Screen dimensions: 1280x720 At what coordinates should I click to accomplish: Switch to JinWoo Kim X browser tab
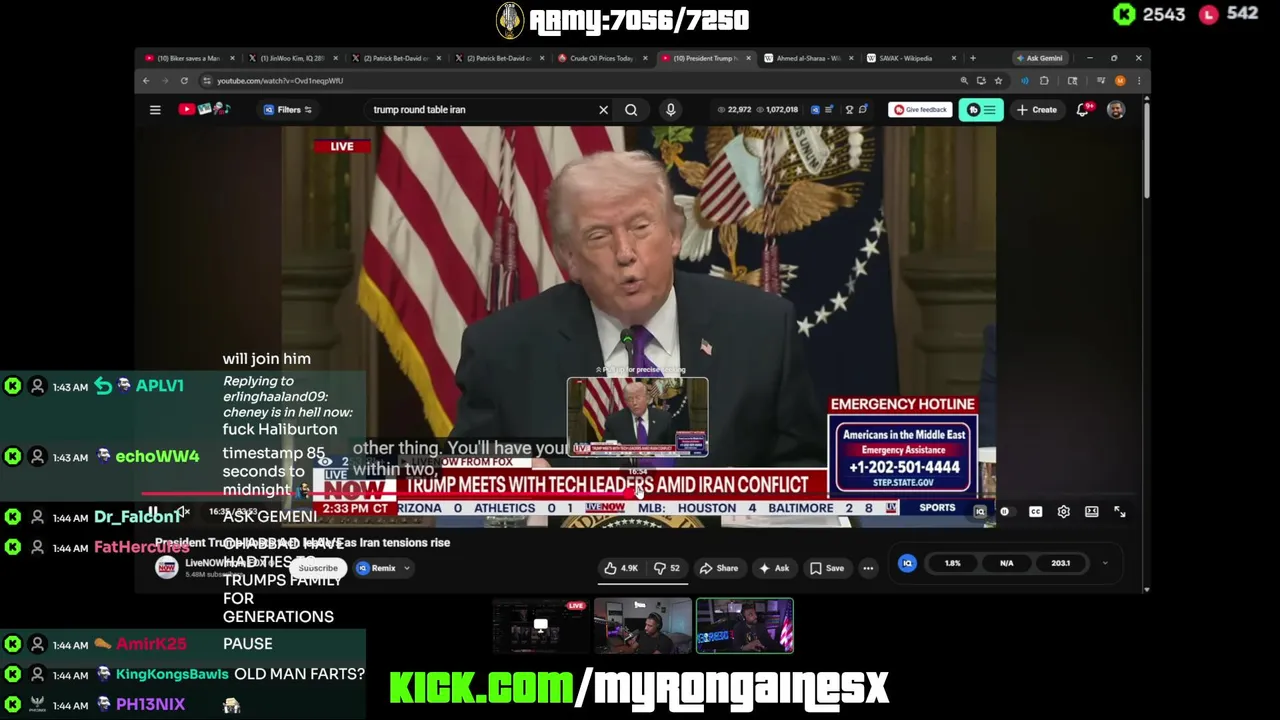point(293,58)
